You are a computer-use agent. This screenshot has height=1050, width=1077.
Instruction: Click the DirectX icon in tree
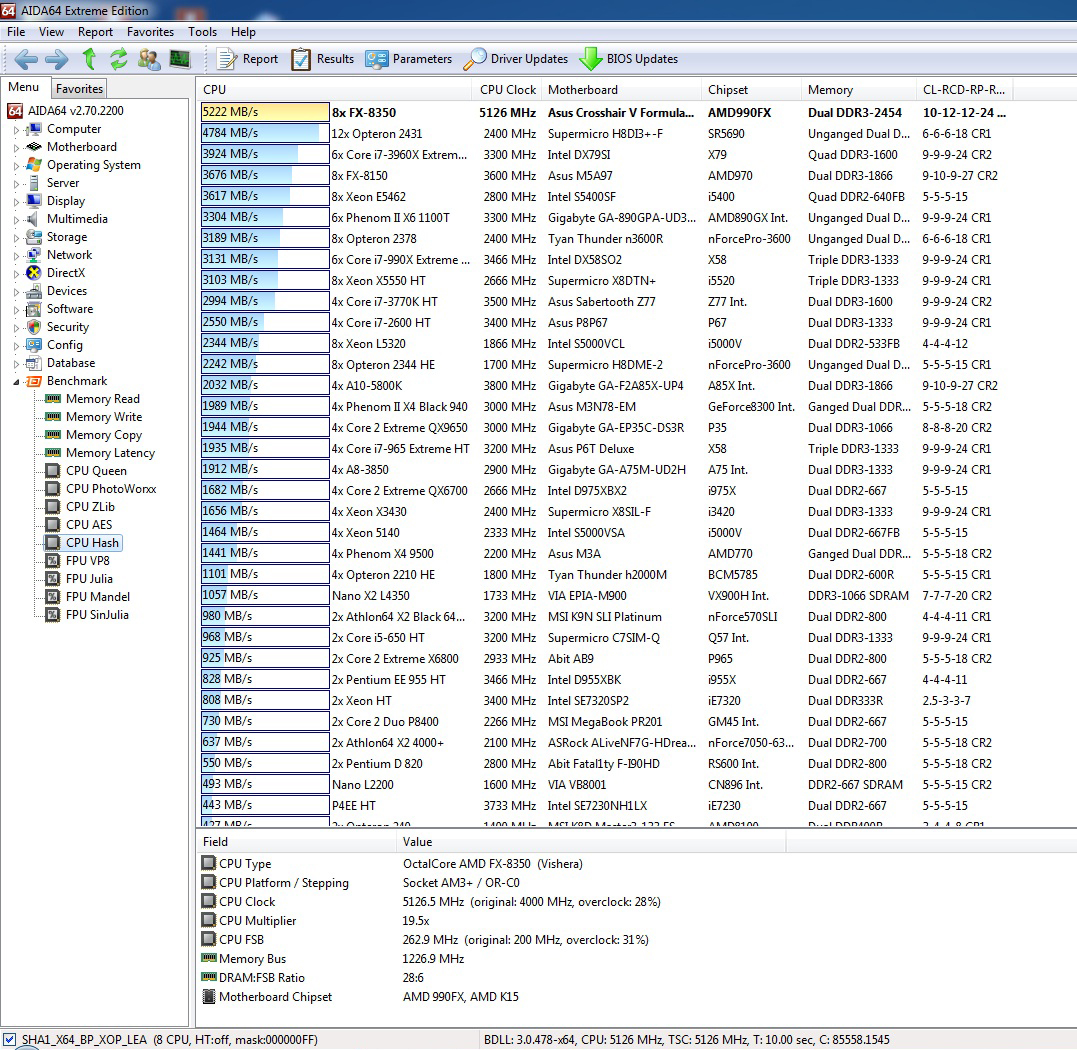tap(34, 273)
